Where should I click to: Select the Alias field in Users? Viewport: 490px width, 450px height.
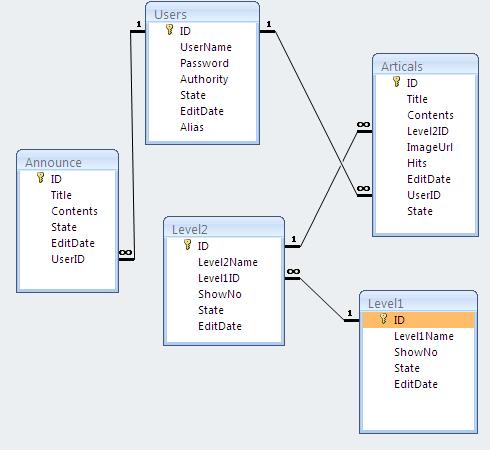192,127
